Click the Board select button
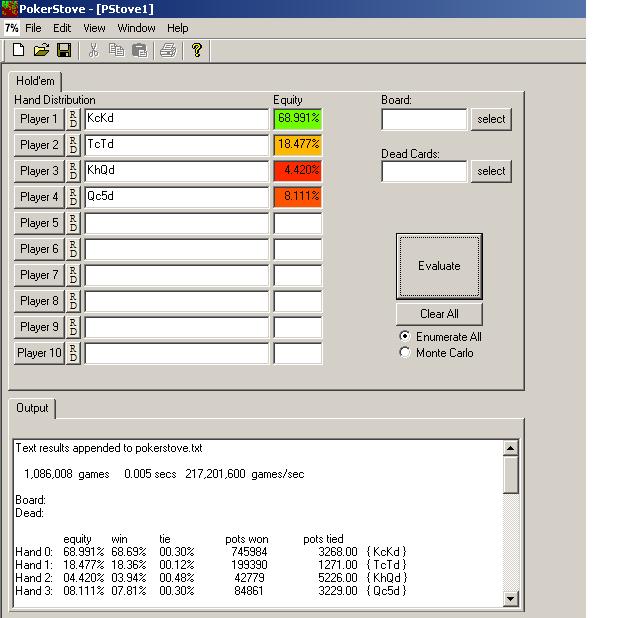The height and width of the screenshot is (618, 640). [491, 119]
